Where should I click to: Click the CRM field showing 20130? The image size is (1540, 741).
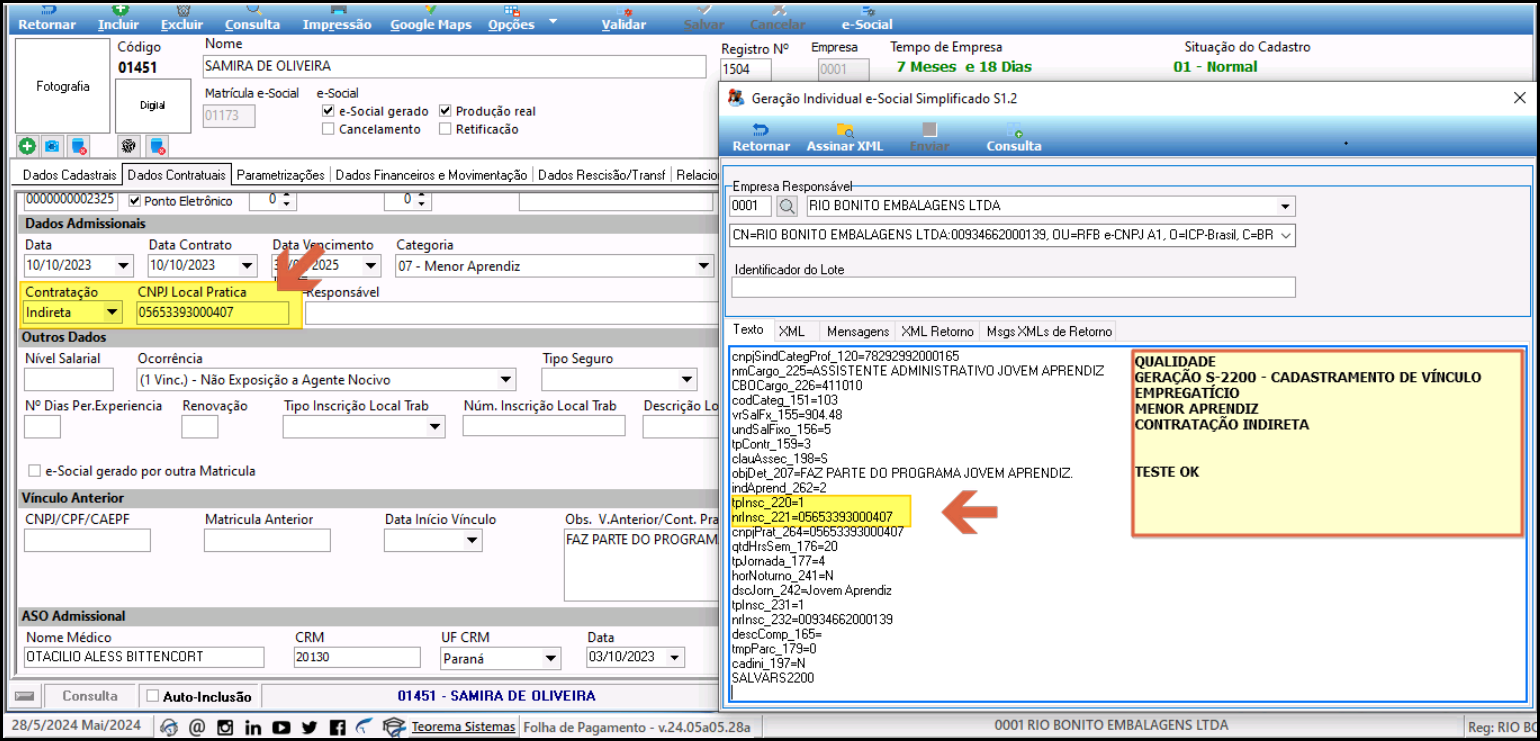tap(357, 657)
